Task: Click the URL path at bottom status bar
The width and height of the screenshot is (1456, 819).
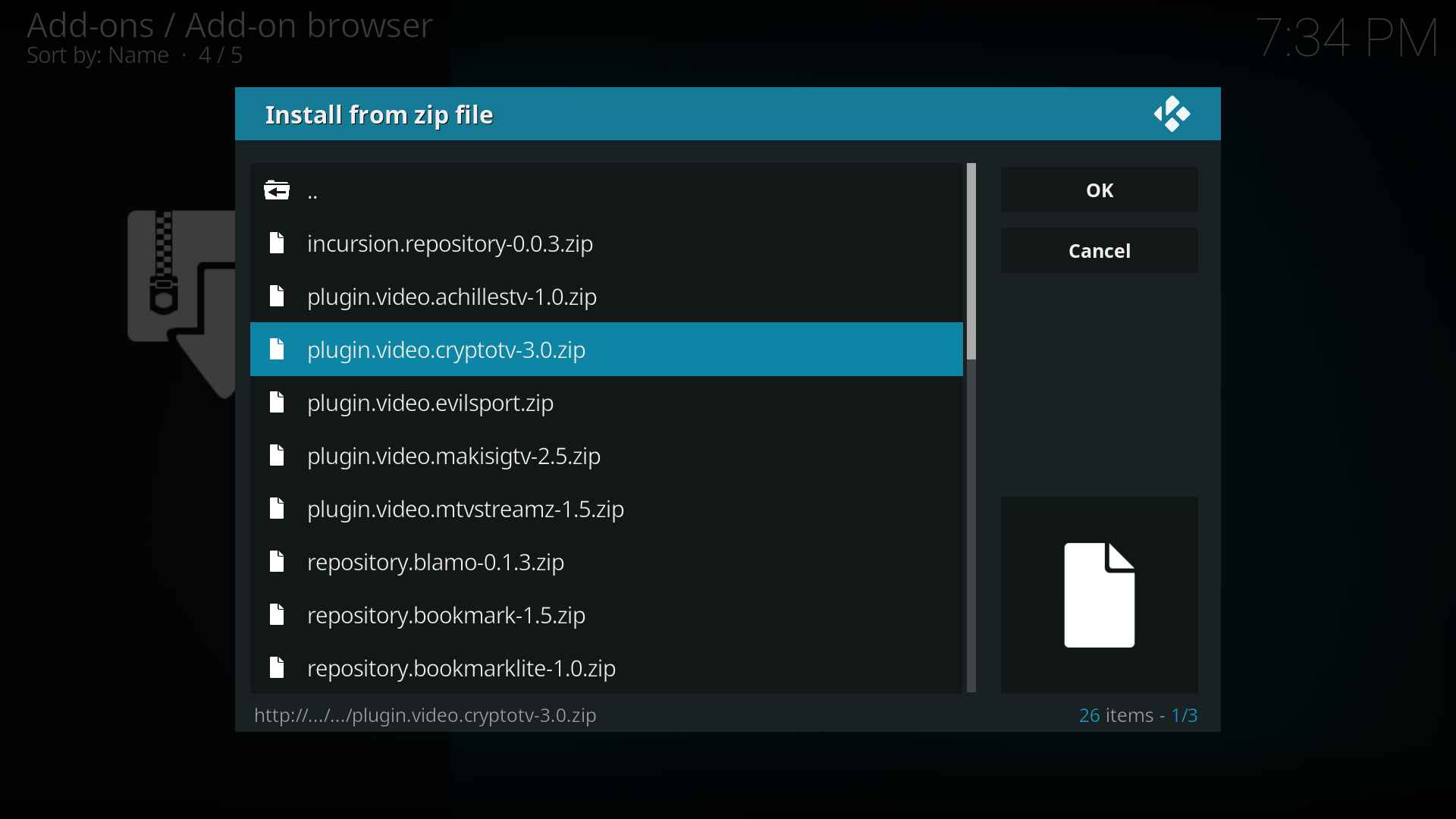Action: (x=424, y=714)
